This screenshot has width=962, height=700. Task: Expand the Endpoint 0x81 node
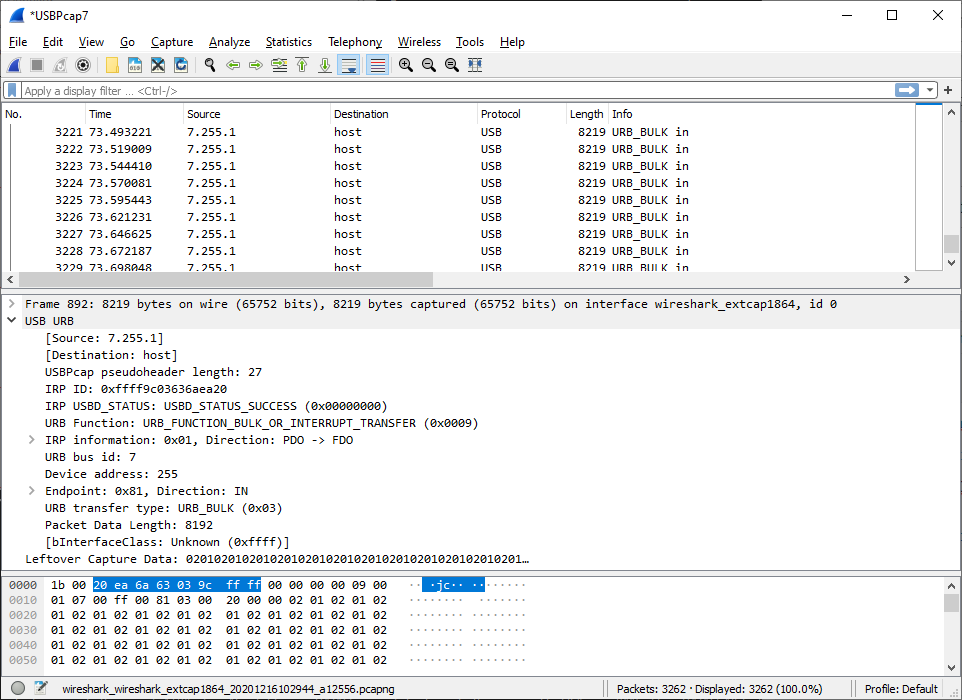(32, 490)
